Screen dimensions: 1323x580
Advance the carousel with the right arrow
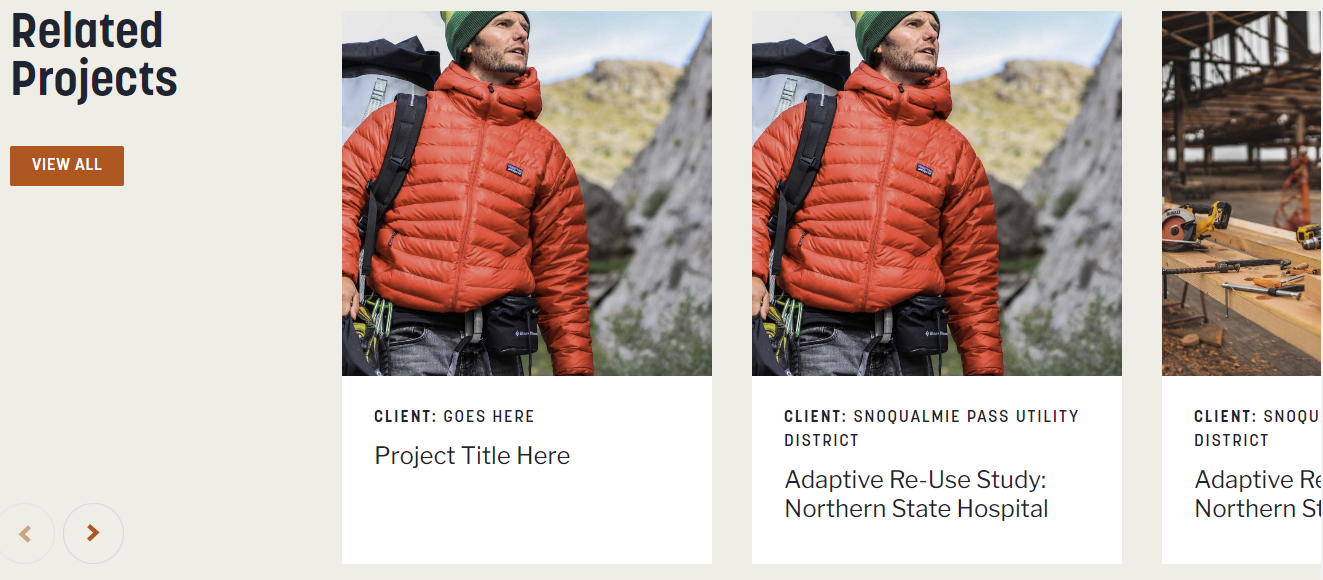[x=93, y=534]
